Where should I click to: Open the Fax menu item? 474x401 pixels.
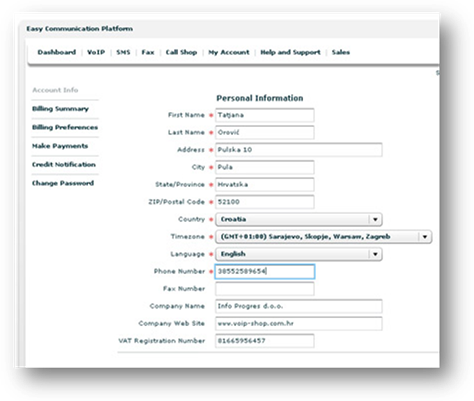pos(148,52)
